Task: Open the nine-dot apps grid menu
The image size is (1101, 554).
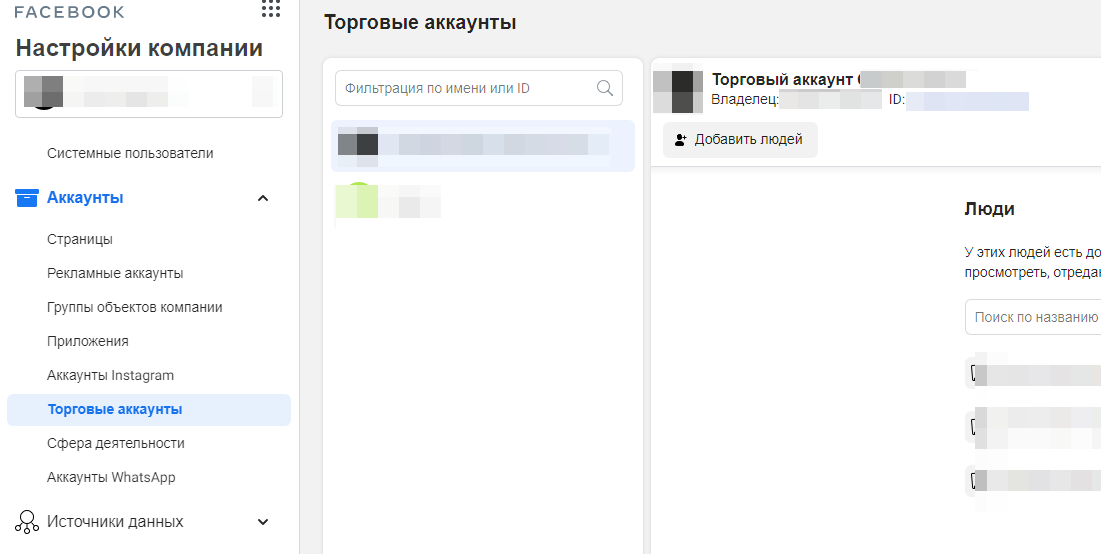Action: point(270,10)
